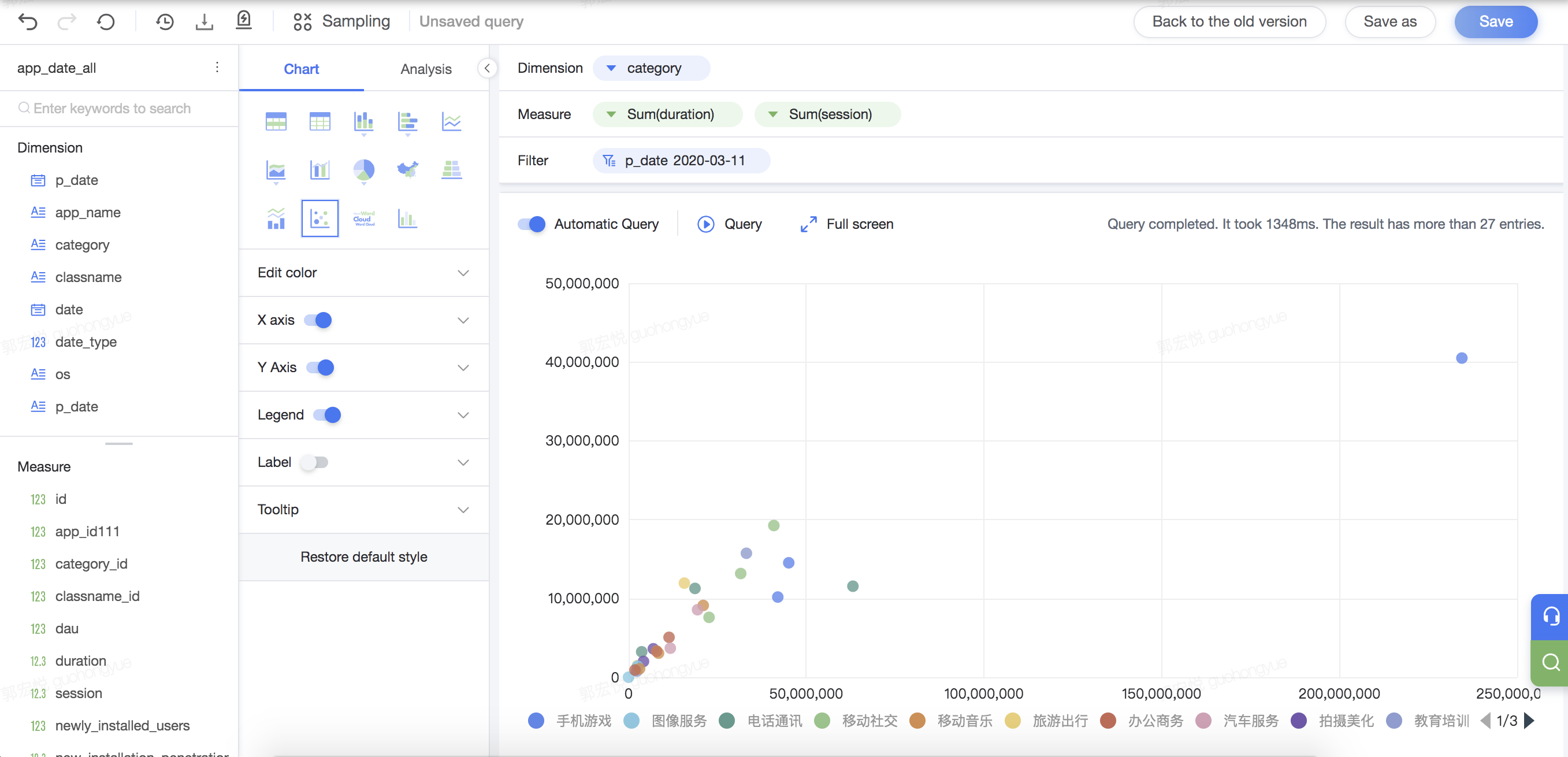1568x757 pixels.
Task: Select the line chart type
Action: 452,122
